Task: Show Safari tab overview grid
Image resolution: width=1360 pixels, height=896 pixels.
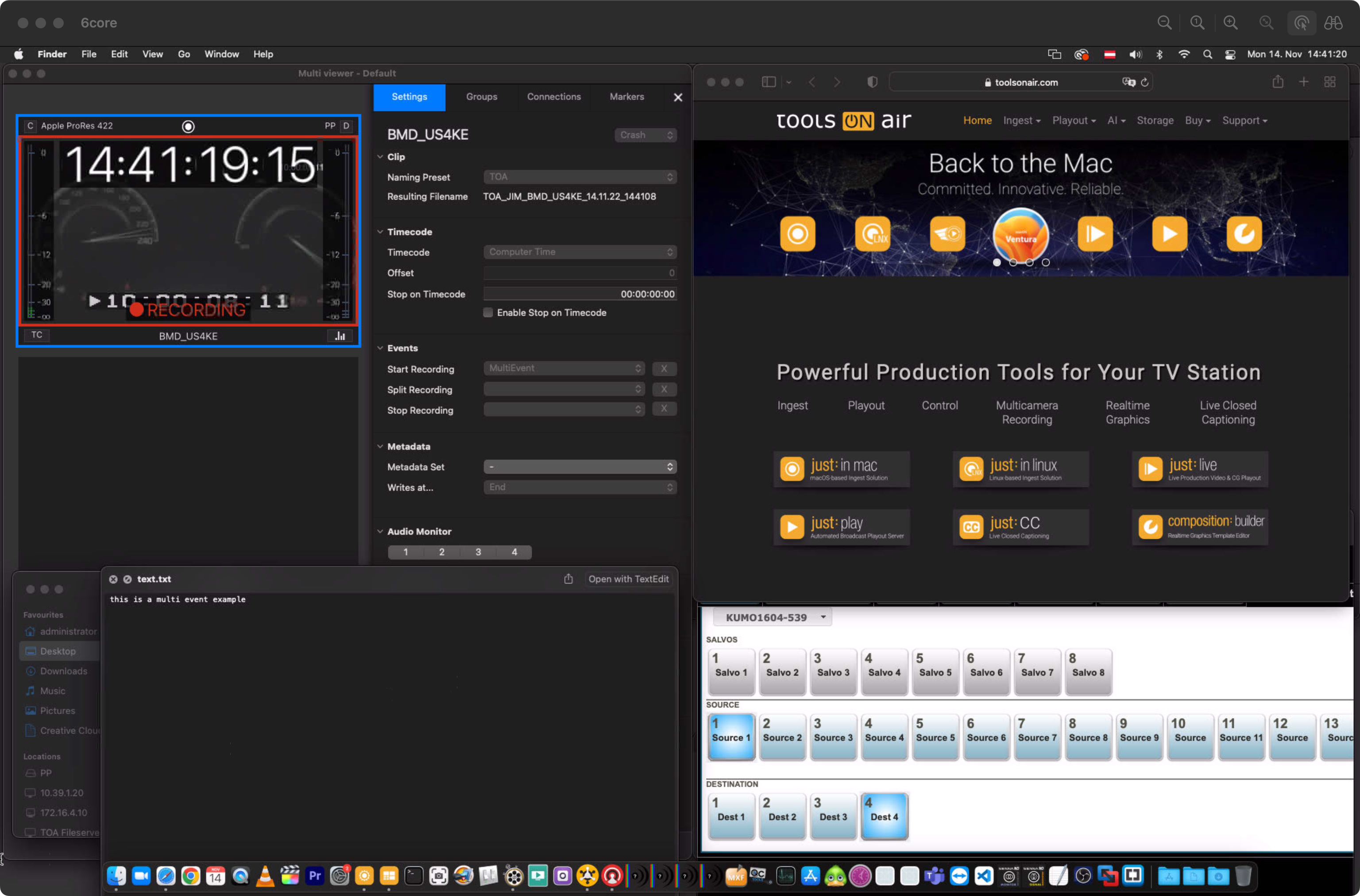Action: point(1330,82)
